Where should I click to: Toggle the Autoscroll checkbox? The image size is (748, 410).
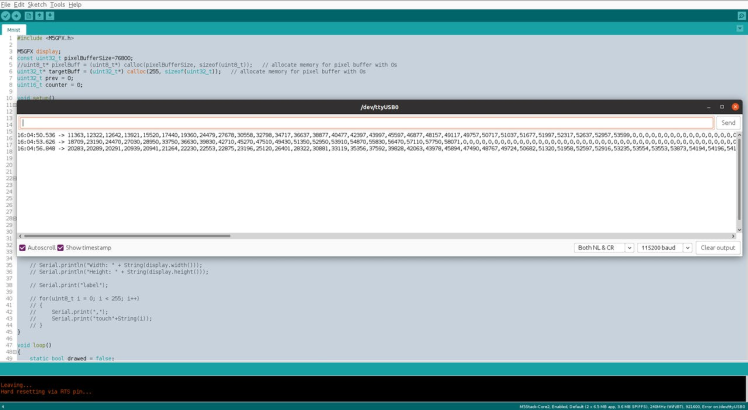tap(22, 248)
